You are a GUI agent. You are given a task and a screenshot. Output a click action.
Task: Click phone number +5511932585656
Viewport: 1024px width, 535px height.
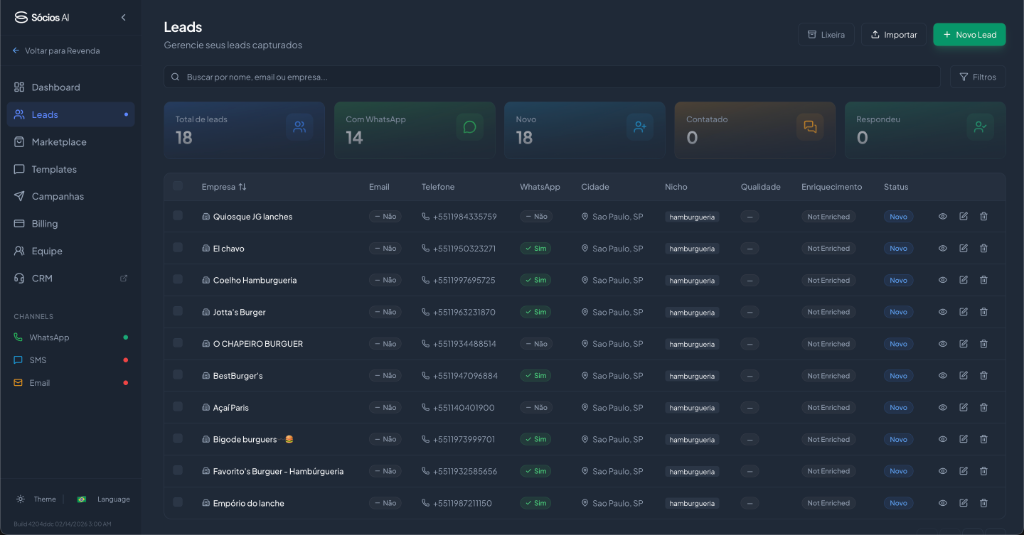click(x=464, y=471)
